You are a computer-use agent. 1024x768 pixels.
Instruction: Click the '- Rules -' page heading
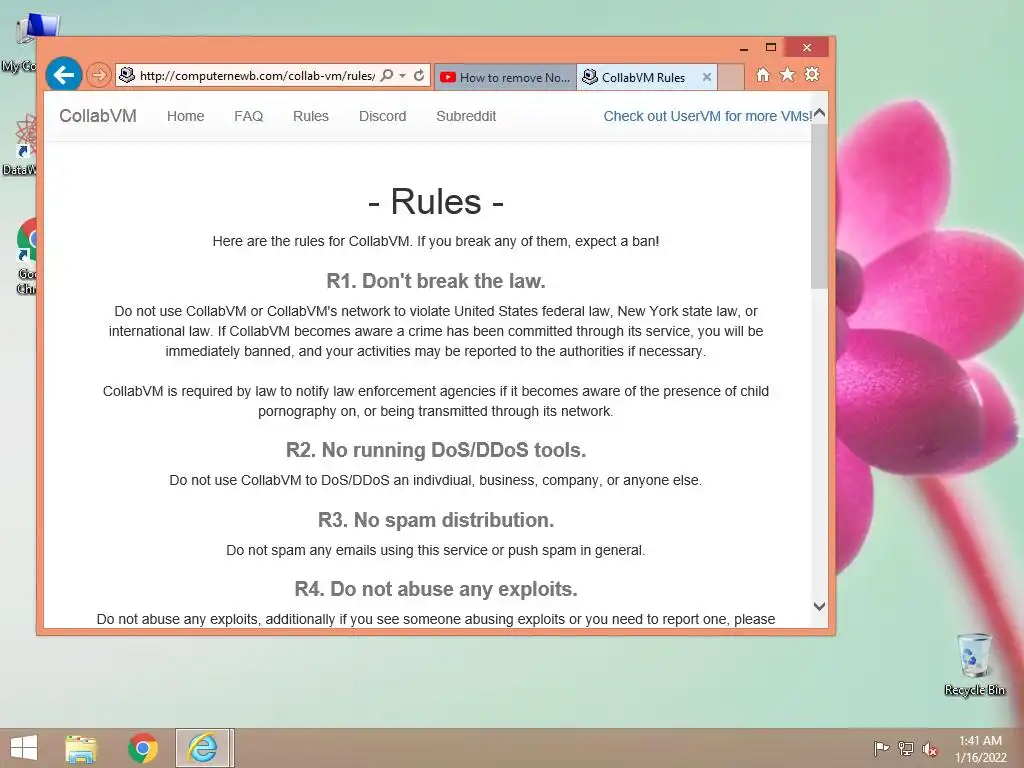click(436, 201)
